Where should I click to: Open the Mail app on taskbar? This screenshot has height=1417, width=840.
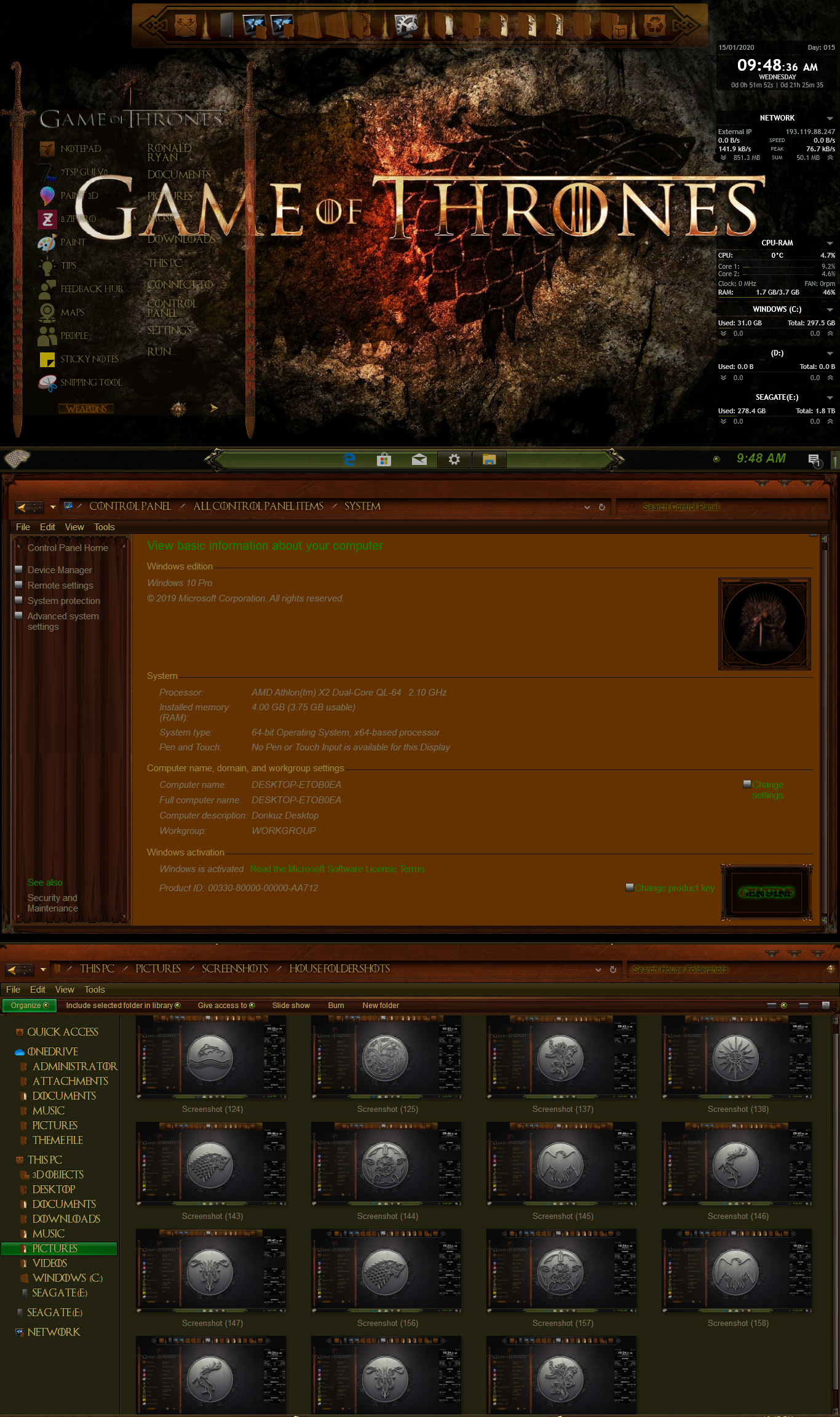pyautogui.click(x=419, y=459)
